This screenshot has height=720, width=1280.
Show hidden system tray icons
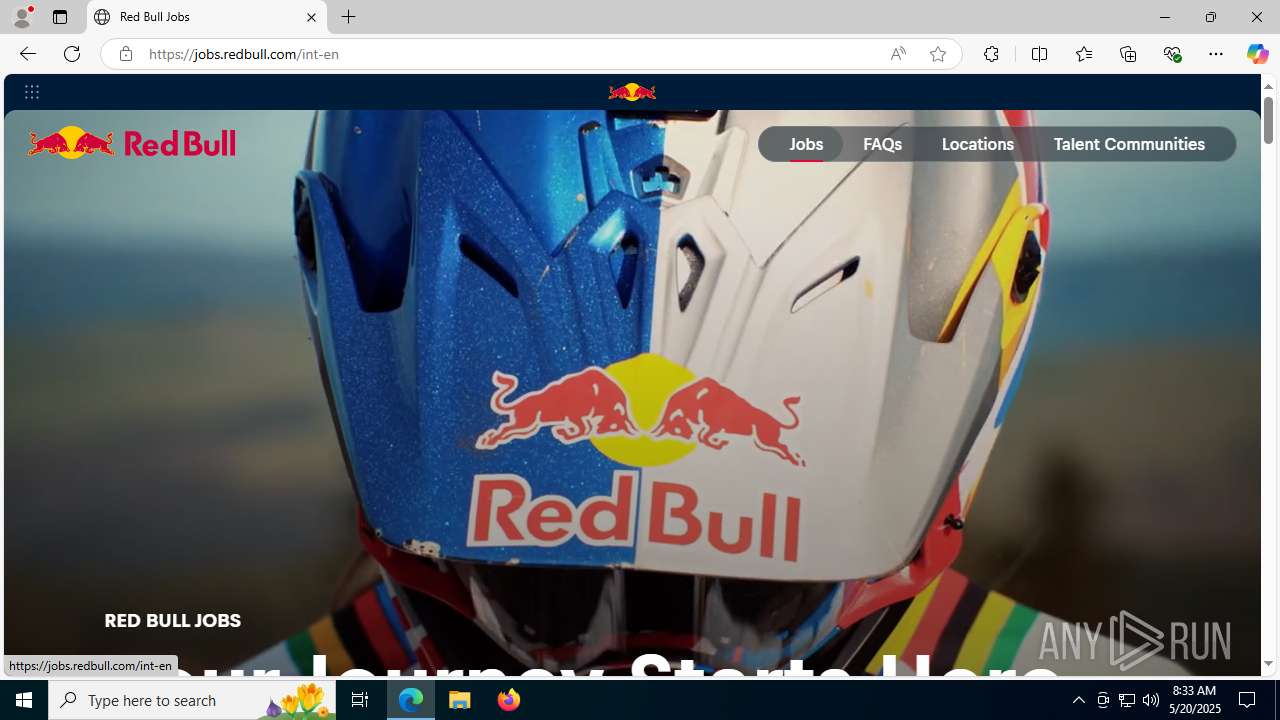1078,700
